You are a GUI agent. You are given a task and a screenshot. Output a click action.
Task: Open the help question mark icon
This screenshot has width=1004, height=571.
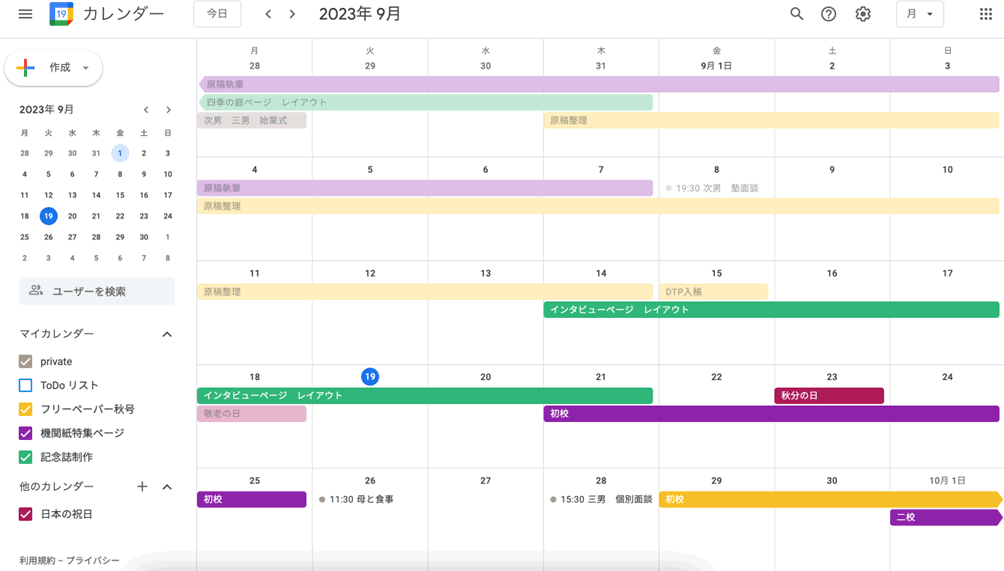[828, 14]
